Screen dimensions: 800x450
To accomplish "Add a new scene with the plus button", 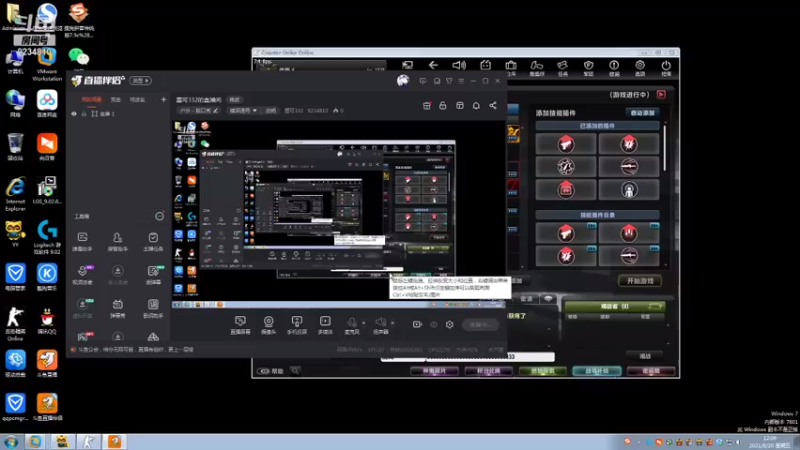I will [x=163, y=99].
